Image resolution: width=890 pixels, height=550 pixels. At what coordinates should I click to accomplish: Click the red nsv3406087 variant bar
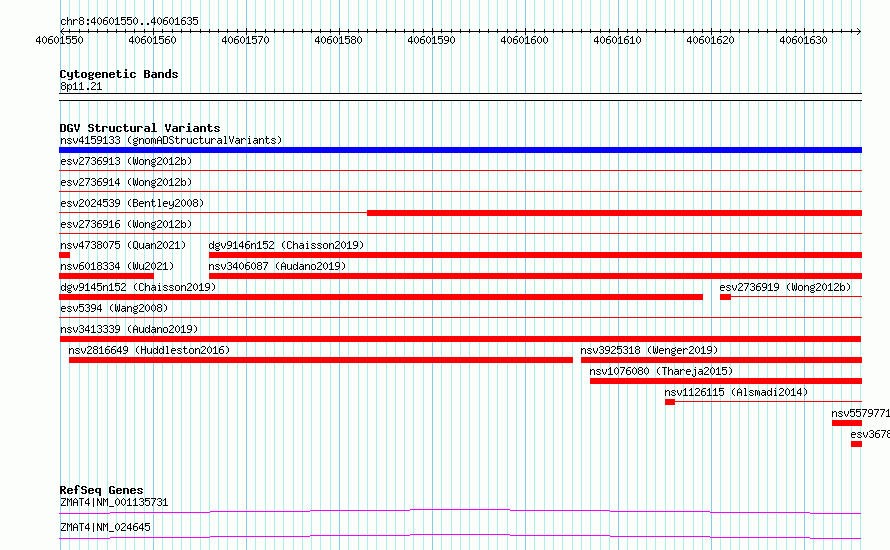[x=535, y=276]
